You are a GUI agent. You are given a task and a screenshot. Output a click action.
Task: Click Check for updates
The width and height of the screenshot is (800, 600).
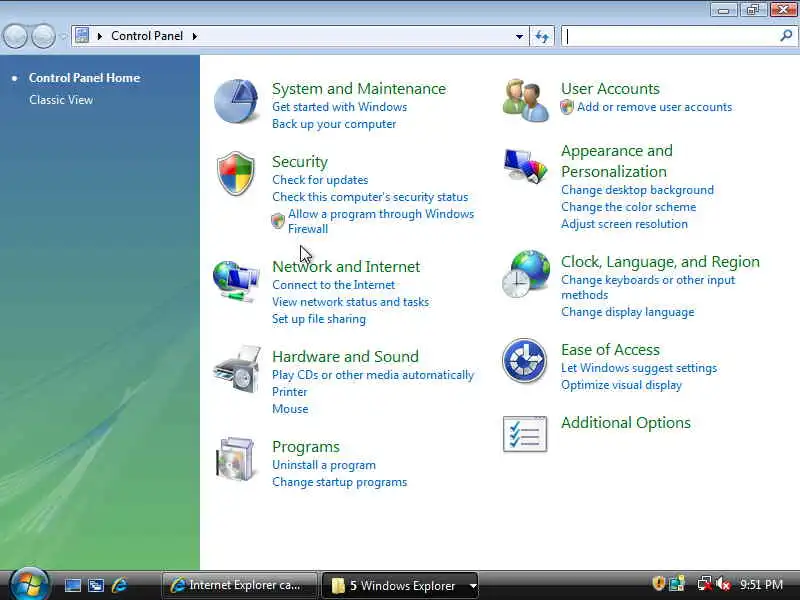coord(320,180)
